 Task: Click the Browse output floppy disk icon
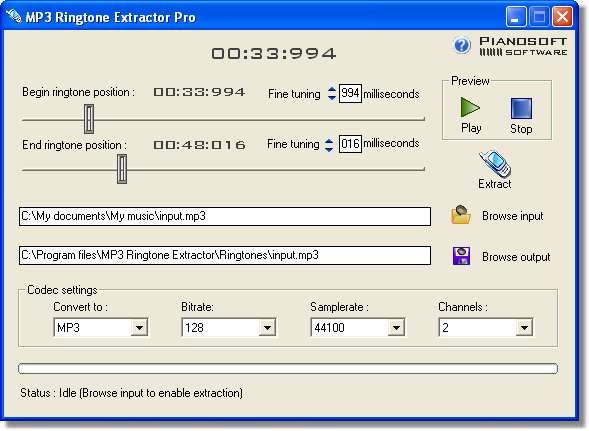click(x=461, y=256)
